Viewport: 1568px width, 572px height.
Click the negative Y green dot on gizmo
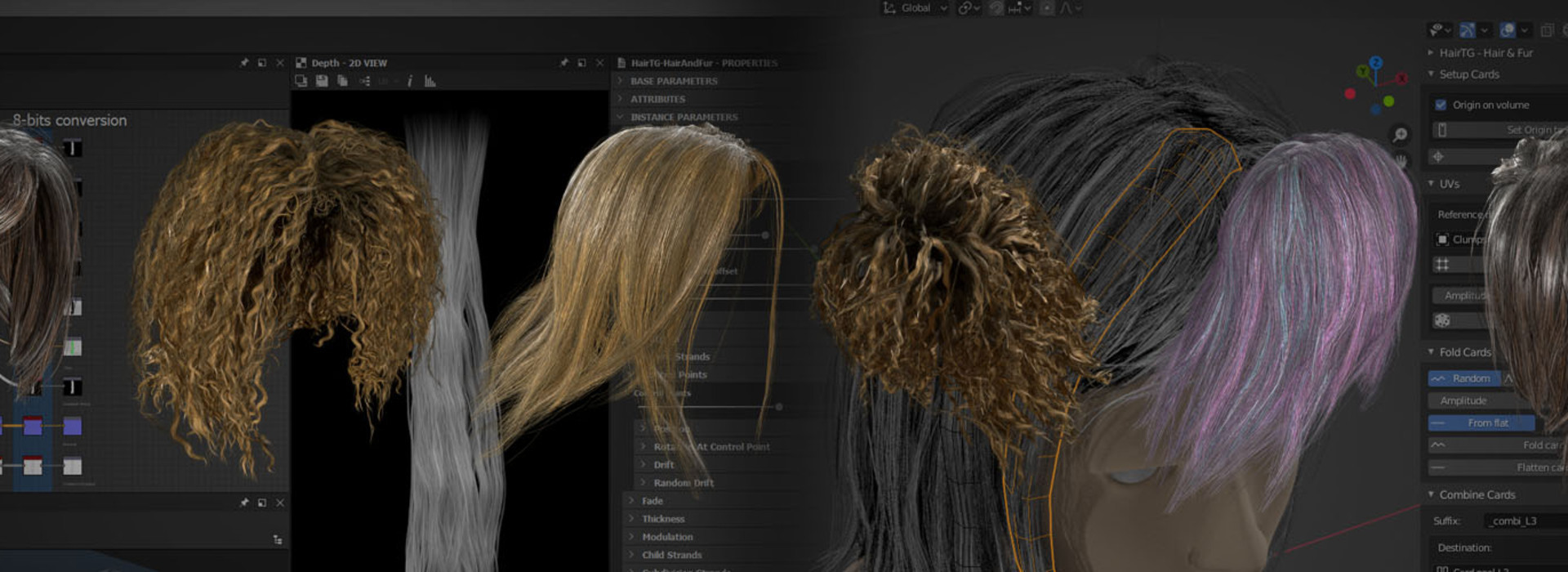[x=1388, y=101]
